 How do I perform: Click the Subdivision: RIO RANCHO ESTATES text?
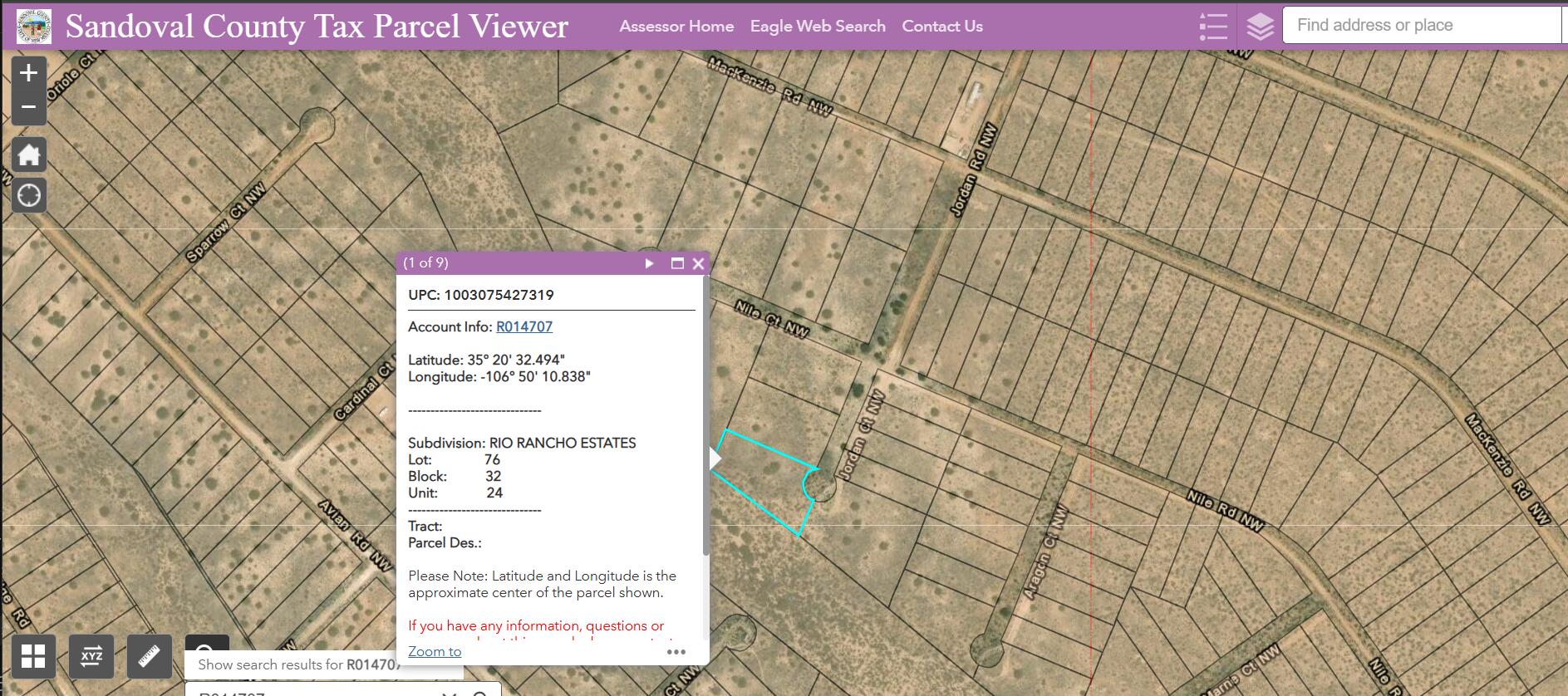[522, 443]
